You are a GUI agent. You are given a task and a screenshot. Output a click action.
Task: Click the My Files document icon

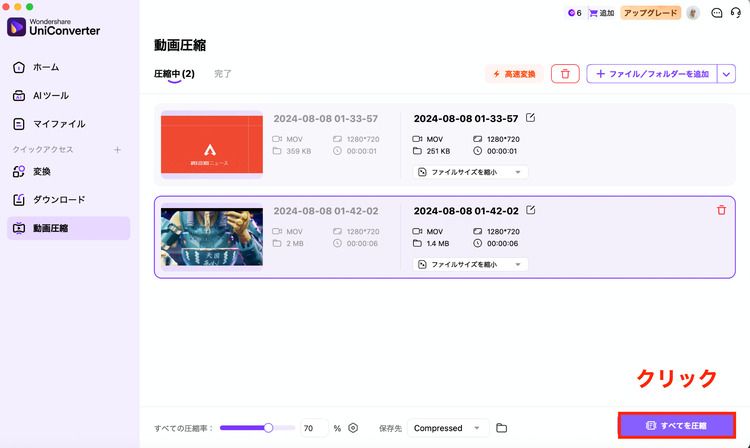point(19,124)
